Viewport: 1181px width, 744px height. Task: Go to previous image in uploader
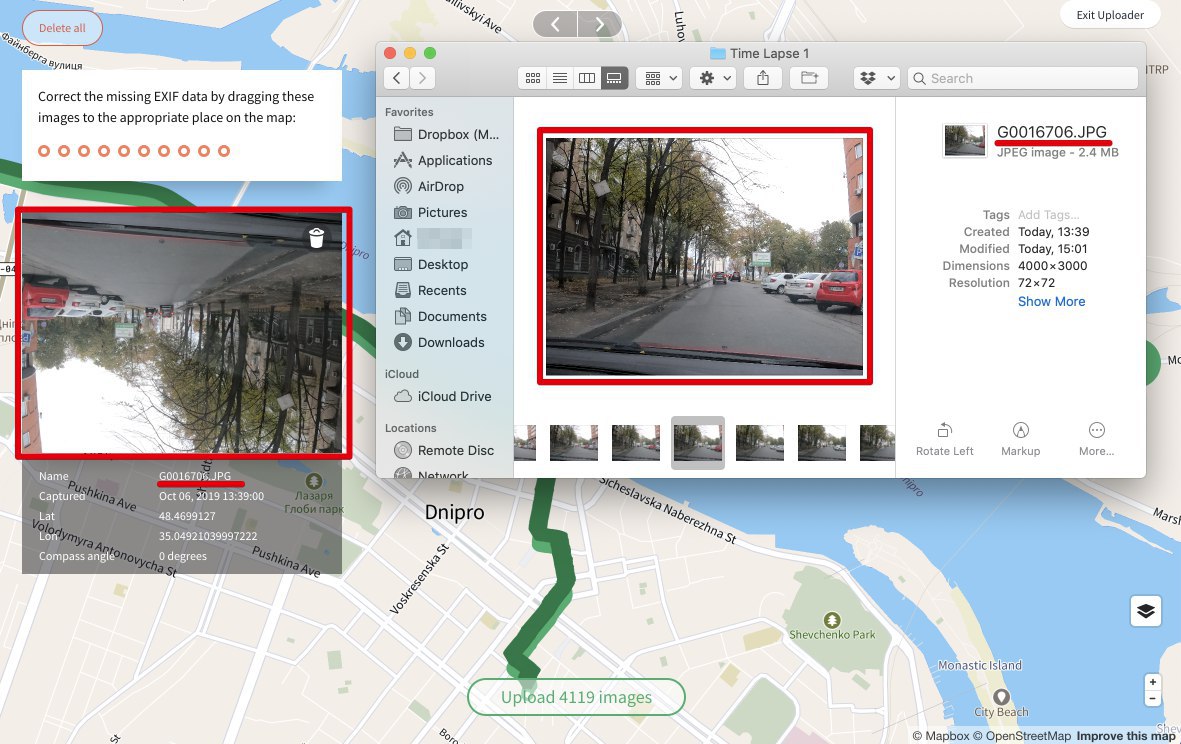tap(555, 24)
